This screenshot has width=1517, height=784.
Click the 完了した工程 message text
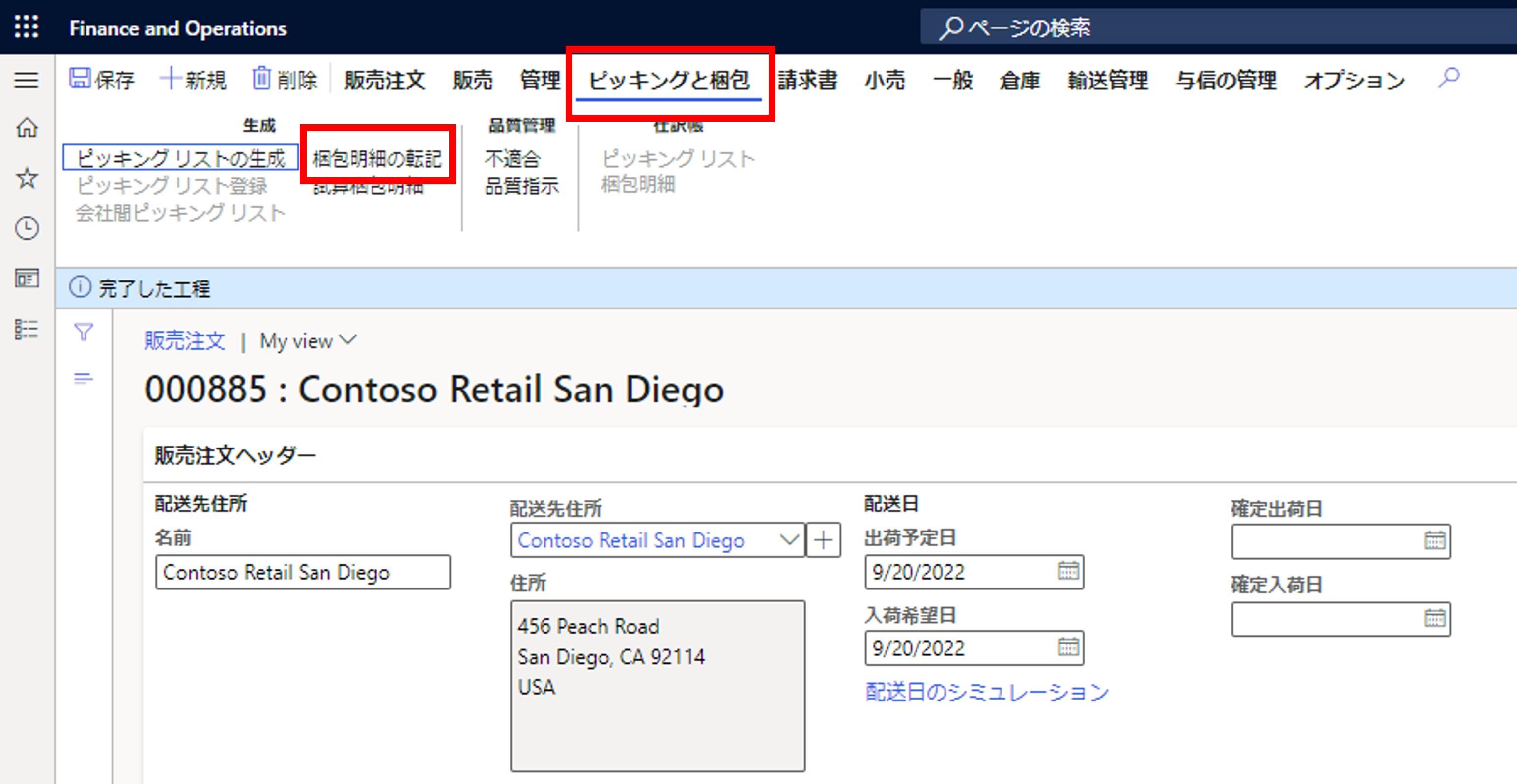click(154, 288)
